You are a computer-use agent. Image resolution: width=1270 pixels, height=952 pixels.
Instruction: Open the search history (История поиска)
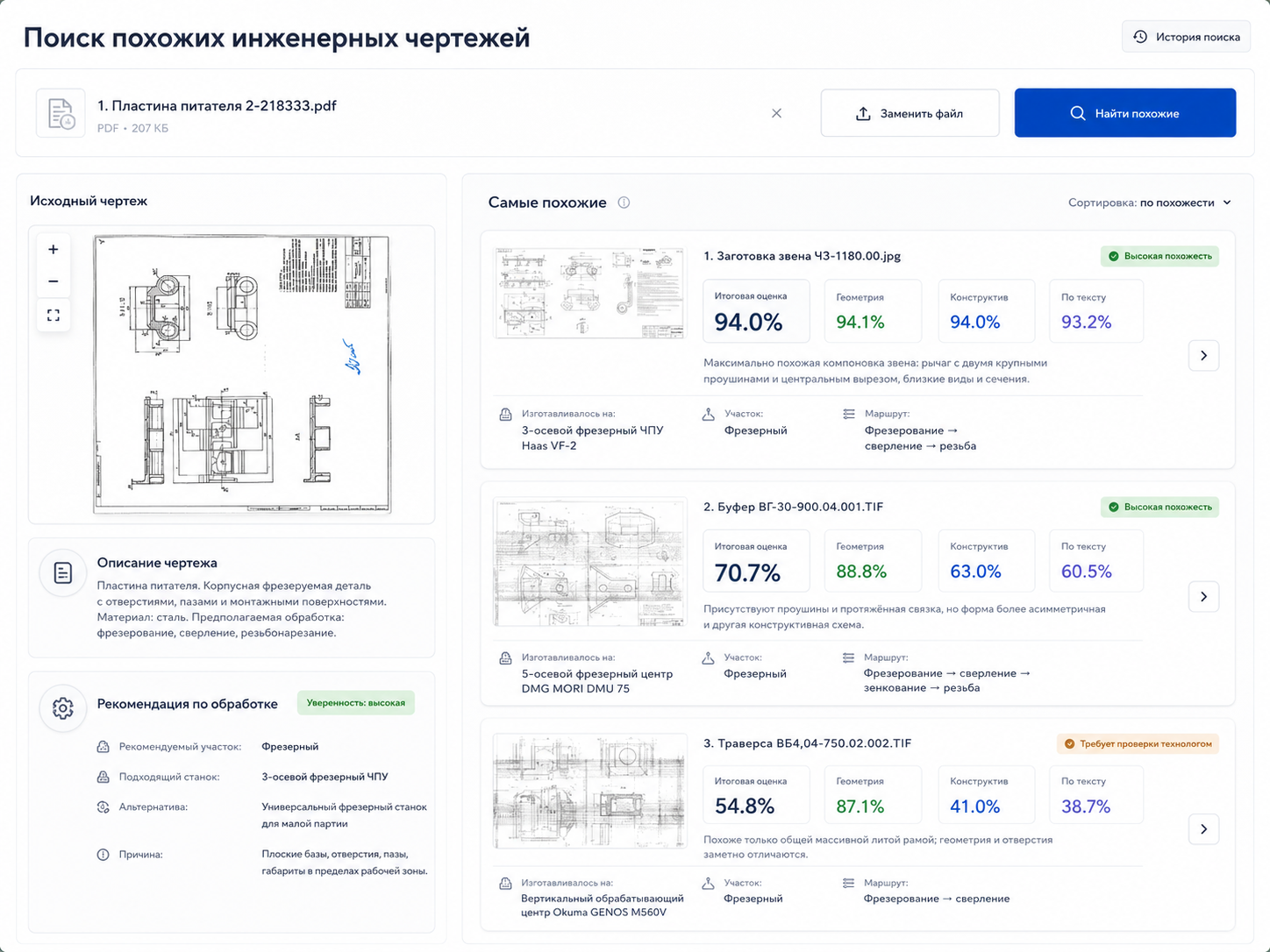pyautogui.click(x=1186, y=37)
